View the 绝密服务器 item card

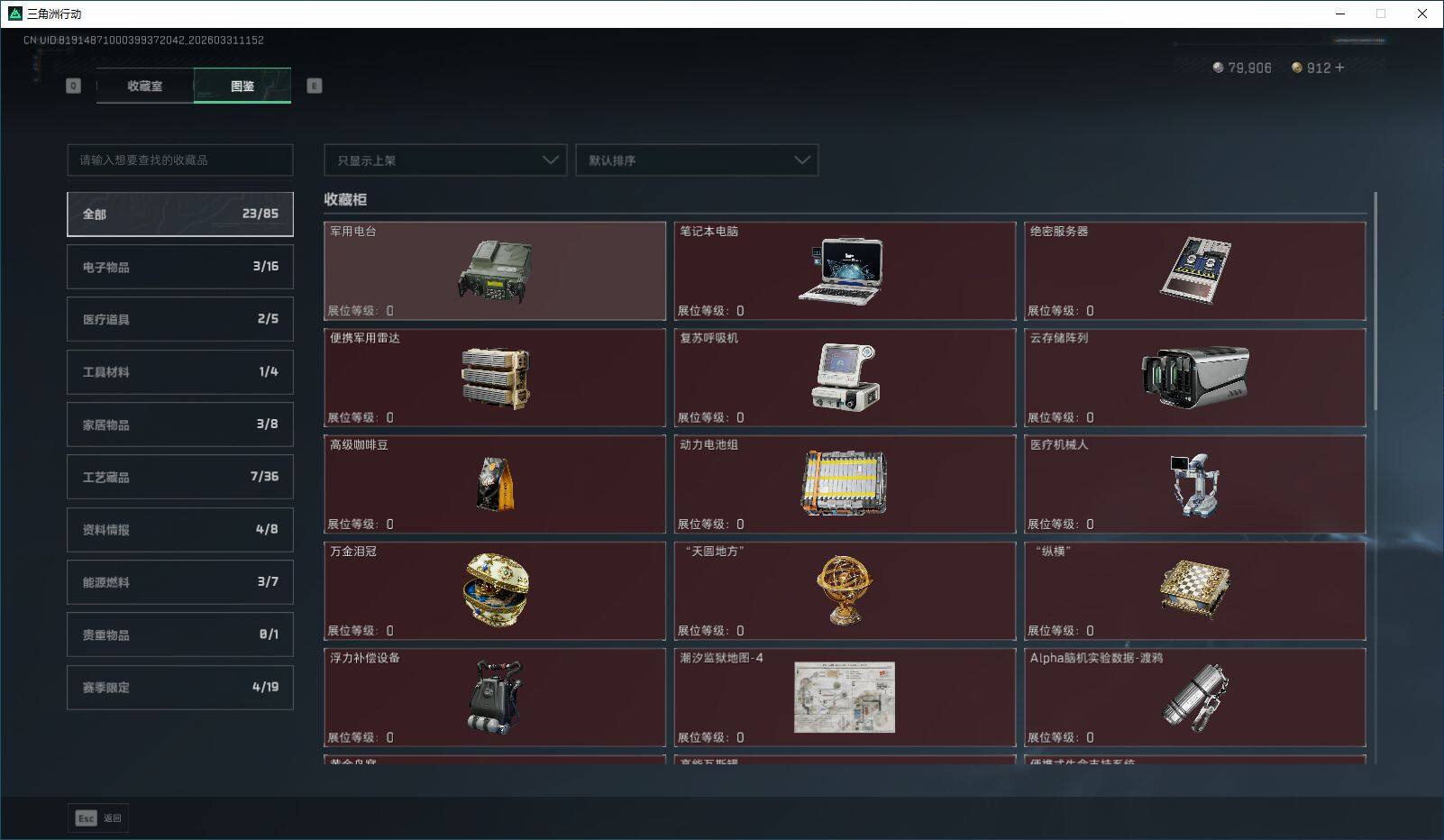coord(1194,270)
